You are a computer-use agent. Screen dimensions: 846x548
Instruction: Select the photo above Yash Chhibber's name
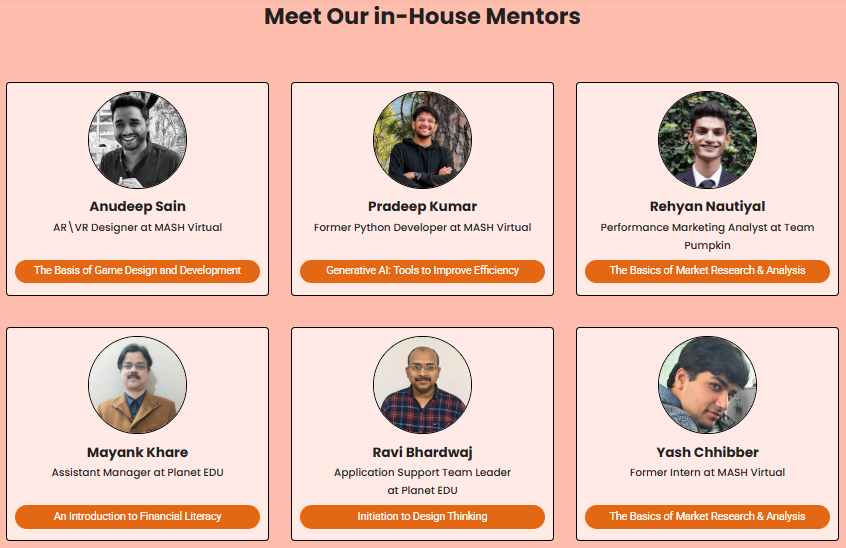pos(707,385)
